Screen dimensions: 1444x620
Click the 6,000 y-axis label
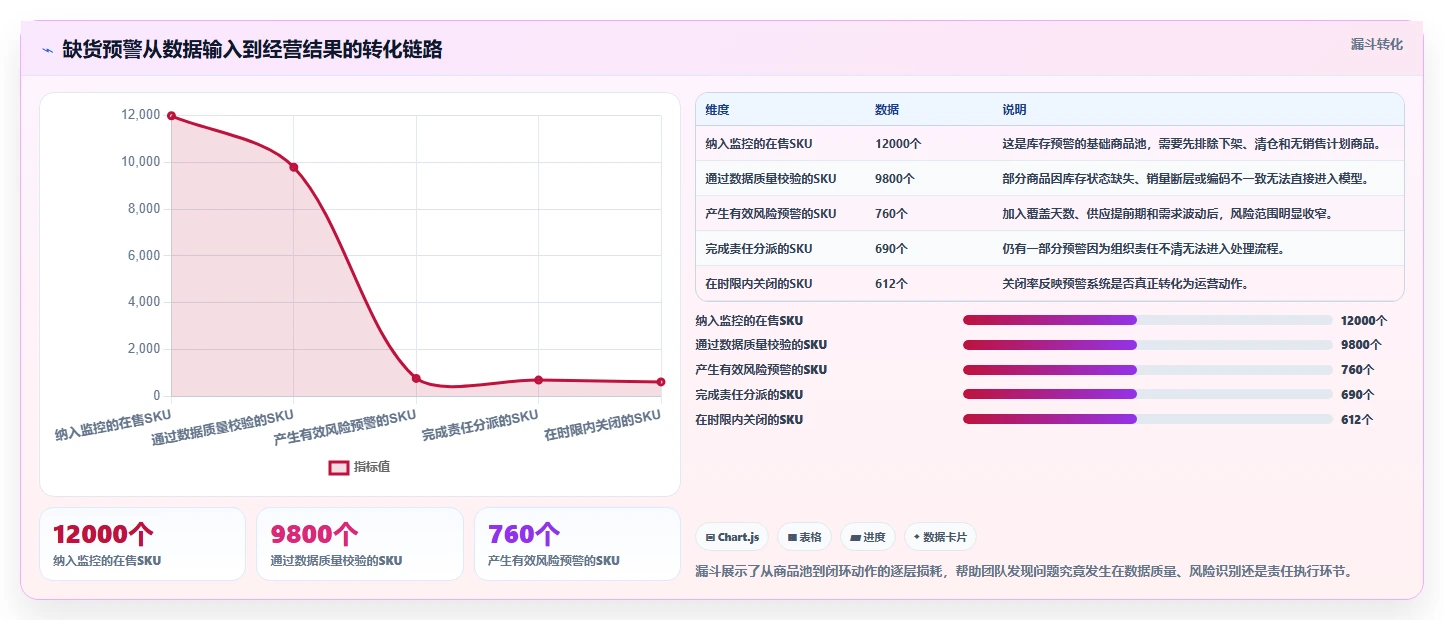144,256
